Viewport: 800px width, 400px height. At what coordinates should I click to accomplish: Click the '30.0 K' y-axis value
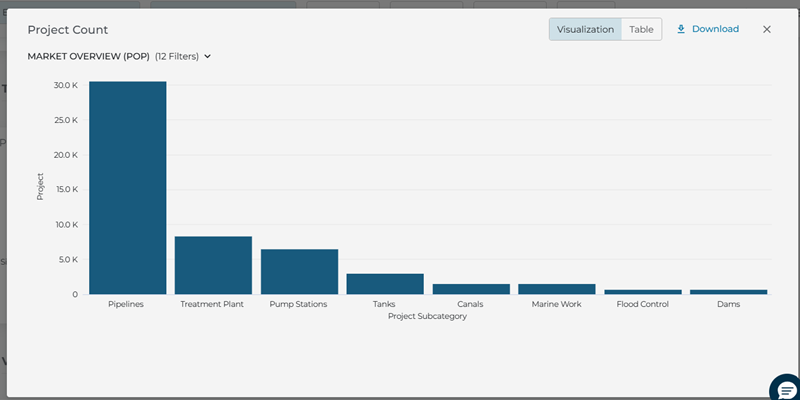66,85
